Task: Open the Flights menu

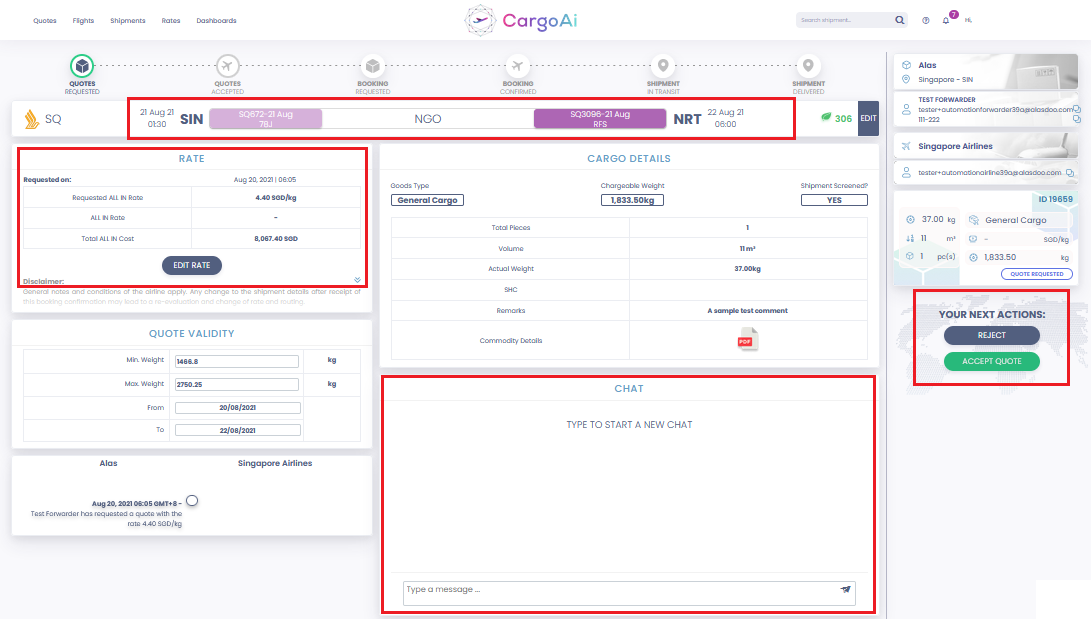Action: tap(83, 21)
